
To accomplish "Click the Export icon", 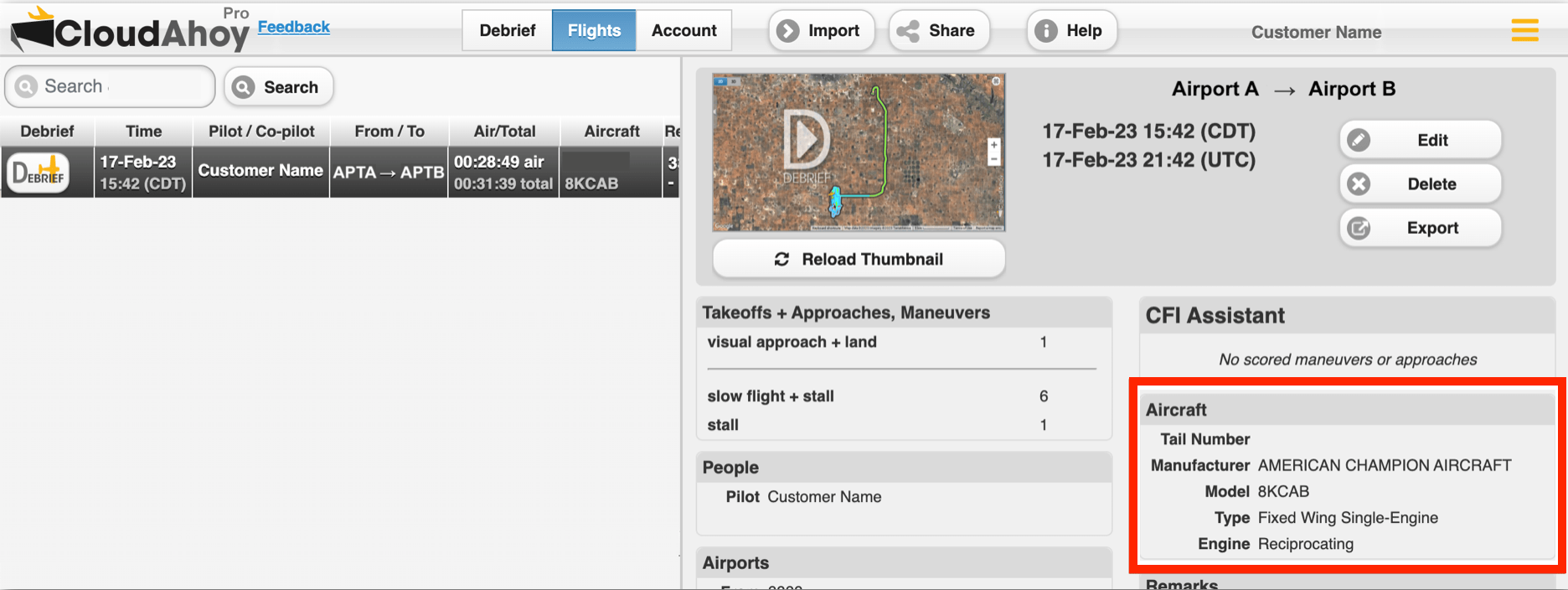I will coord(1359,227).
